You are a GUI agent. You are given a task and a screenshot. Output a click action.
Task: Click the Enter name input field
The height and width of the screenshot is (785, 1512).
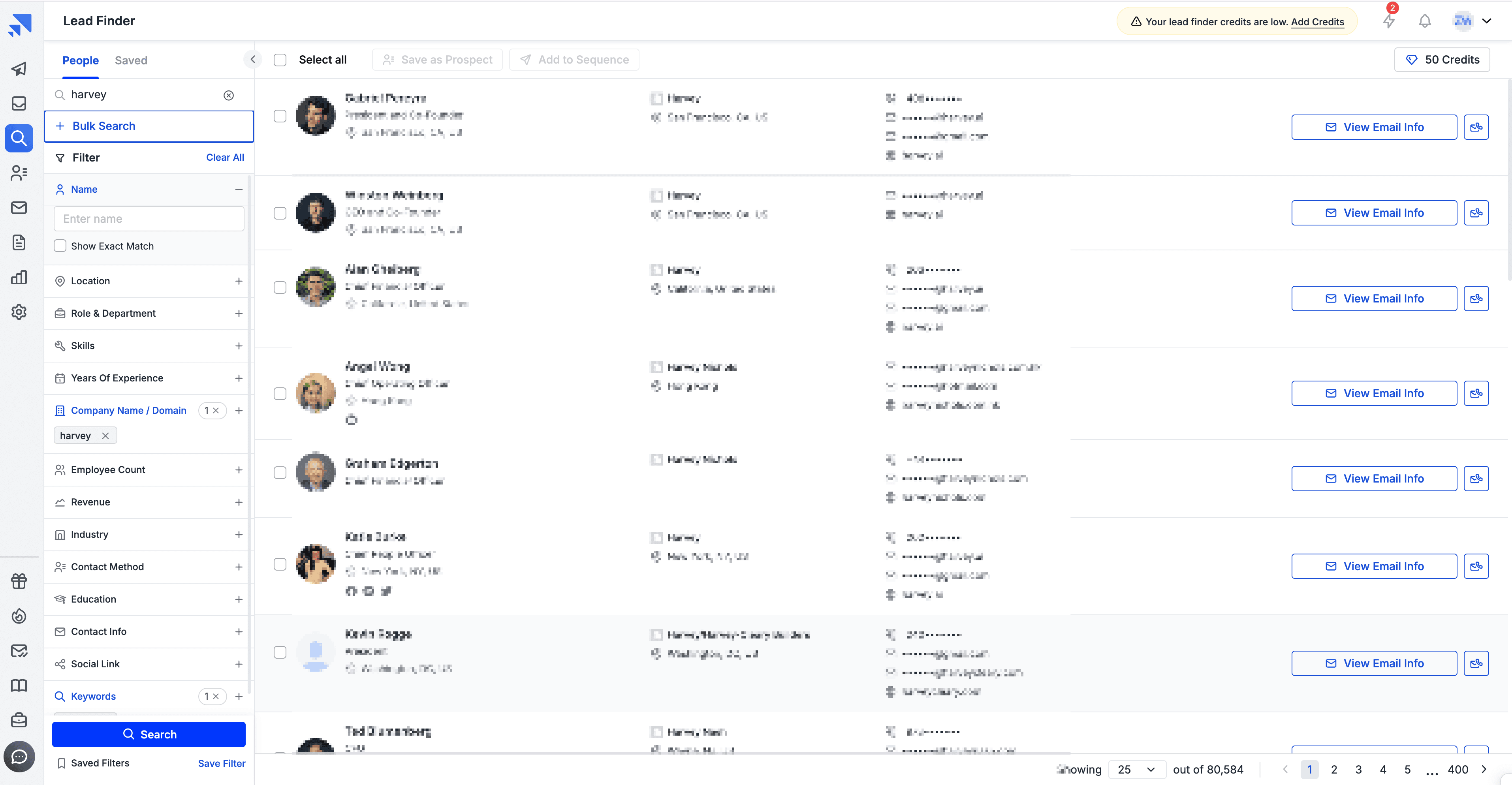pyautogui.click(x=149, y=219)
